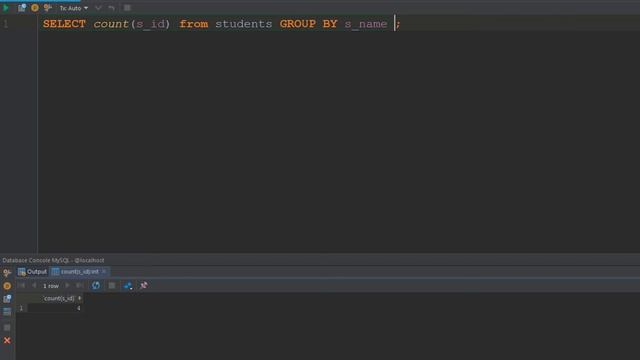This screenshot has width=640, height=360.
Task: Click the Database Console MySQL - @localhost title
Action: [x=53, y=260]
